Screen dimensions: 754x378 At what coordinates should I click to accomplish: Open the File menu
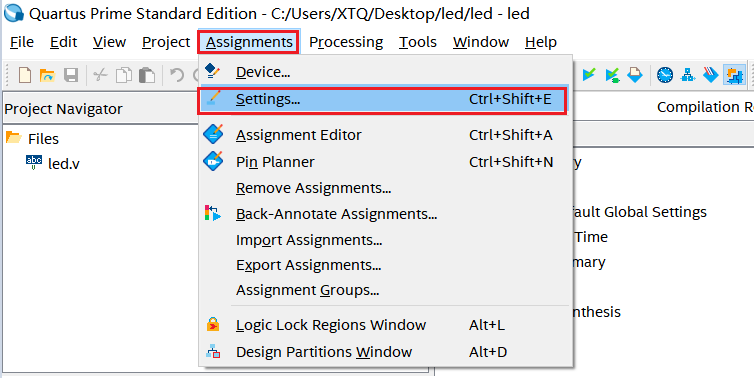22,42
